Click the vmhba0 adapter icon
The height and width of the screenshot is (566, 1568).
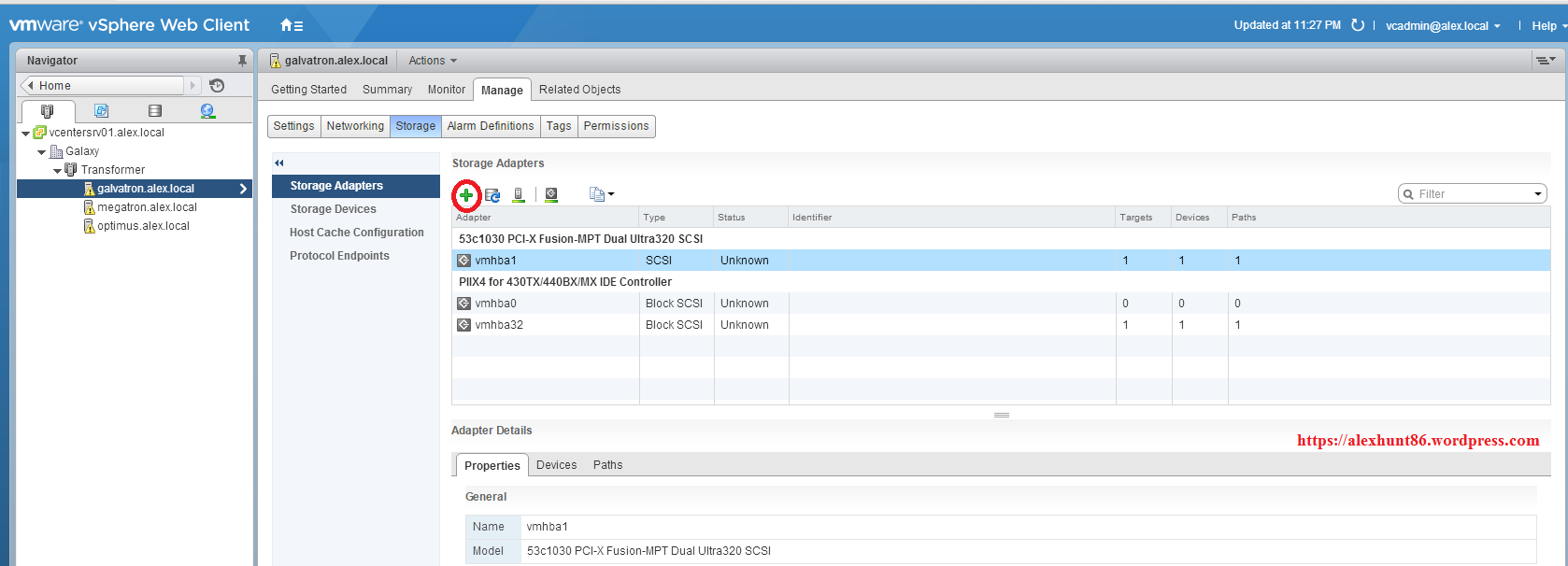point(463,304)
